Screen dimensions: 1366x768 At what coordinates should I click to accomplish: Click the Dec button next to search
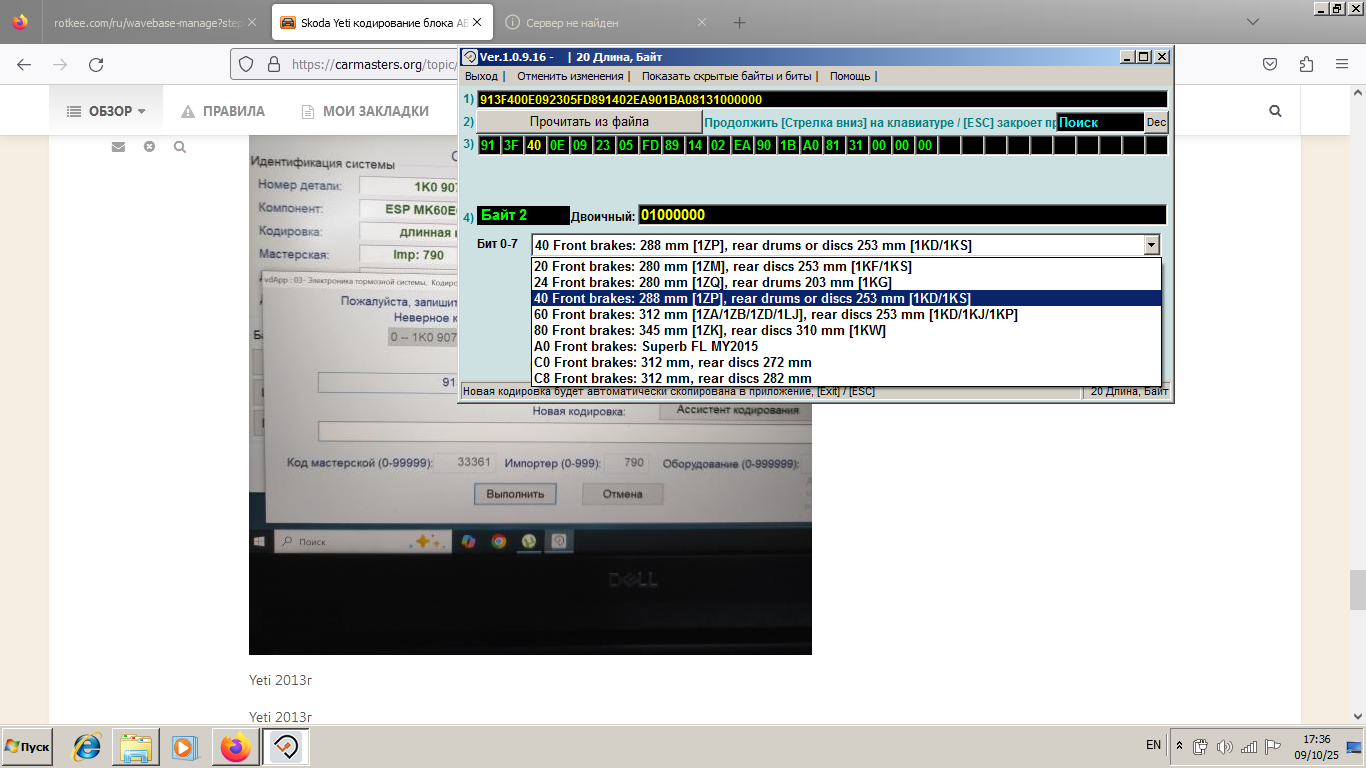pyautogui.click(x=1156, y=122)
